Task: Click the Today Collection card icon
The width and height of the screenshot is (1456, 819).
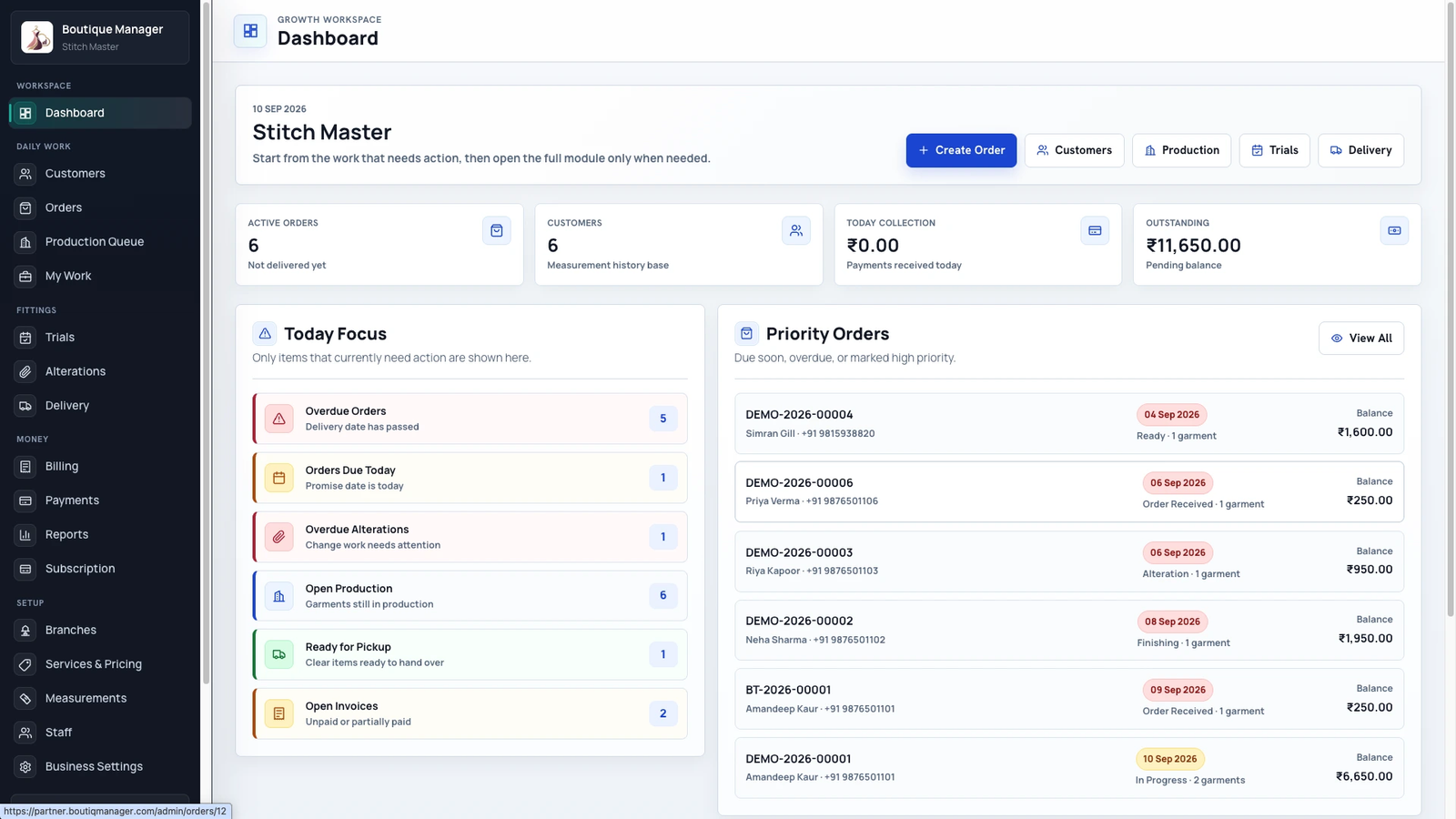Action: coord(1095,231)
